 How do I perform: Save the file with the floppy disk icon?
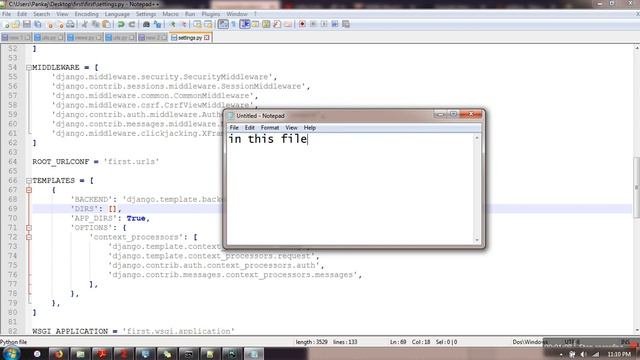(x=27, y=24)
